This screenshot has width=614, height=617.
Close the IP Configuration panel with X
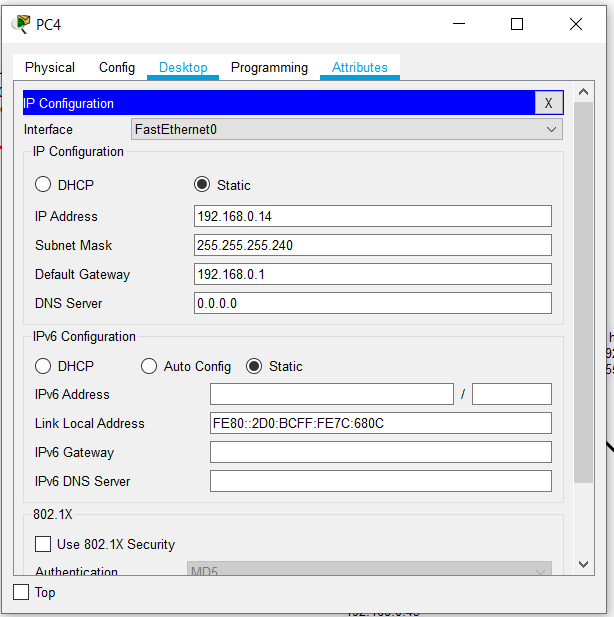549,103
